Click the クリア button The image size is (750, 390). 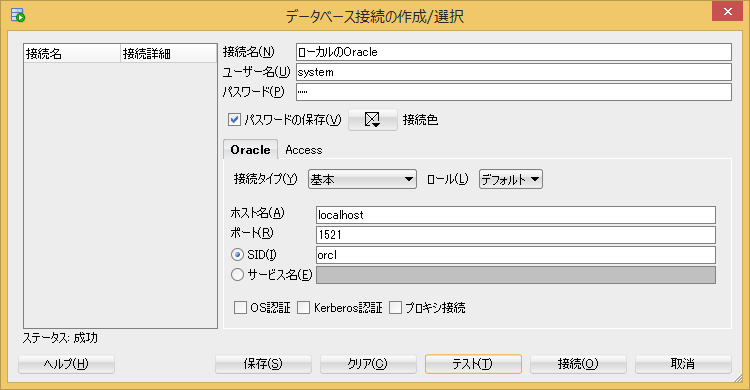[x=368, y=364]
